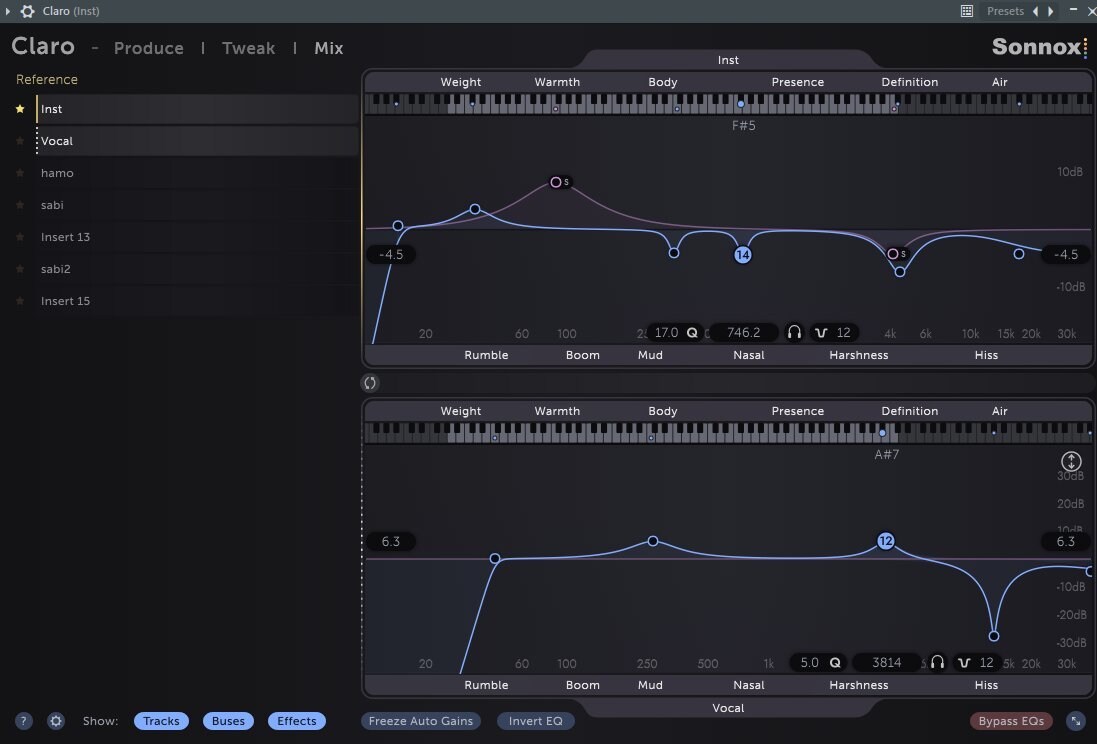The width and height of the screenshot is (1097, 744).
Task: Click the Q icon next to 5.0
Action: point(835,662)
